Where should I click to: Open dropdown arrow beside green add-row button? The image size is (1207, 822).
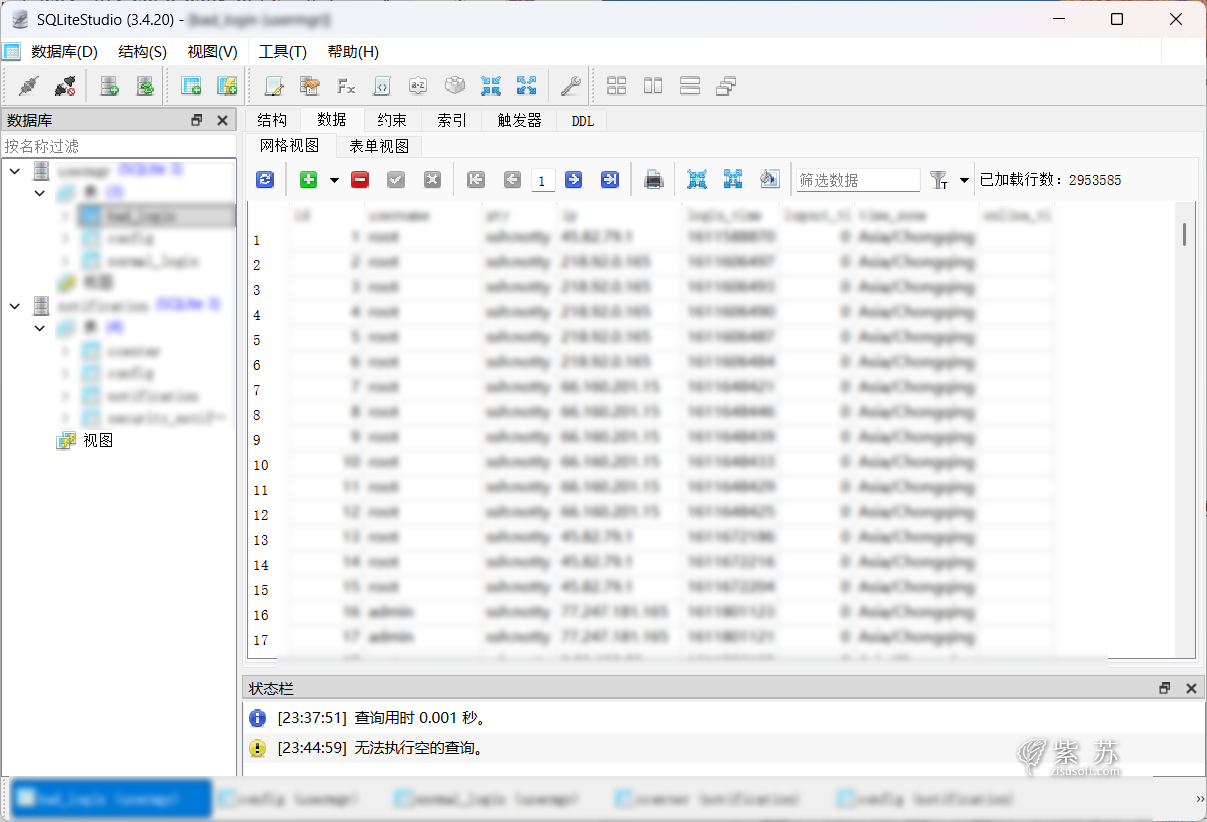[x=334, y=181]
